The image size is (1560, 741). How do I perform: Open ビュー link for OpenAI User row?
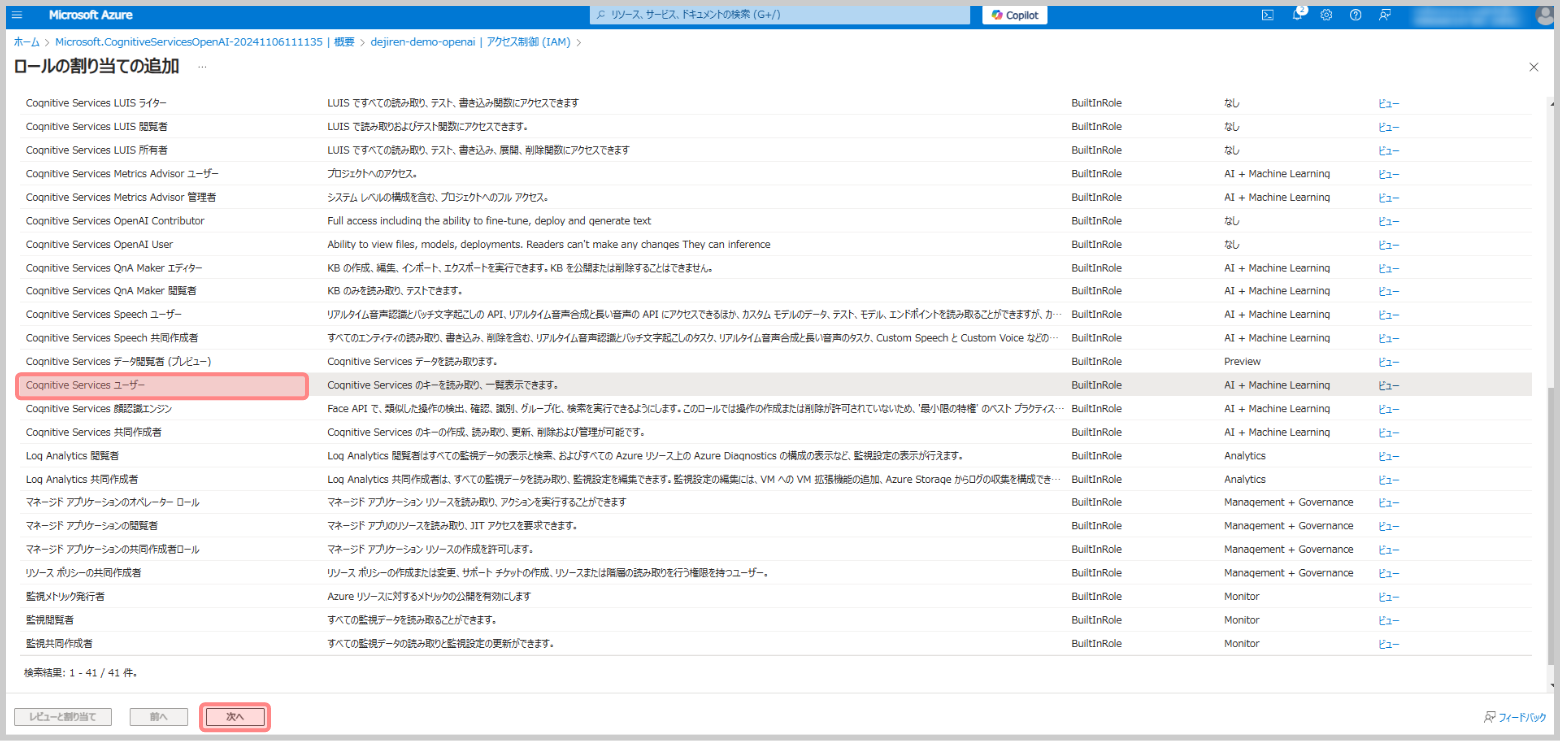coord(1389,244)
